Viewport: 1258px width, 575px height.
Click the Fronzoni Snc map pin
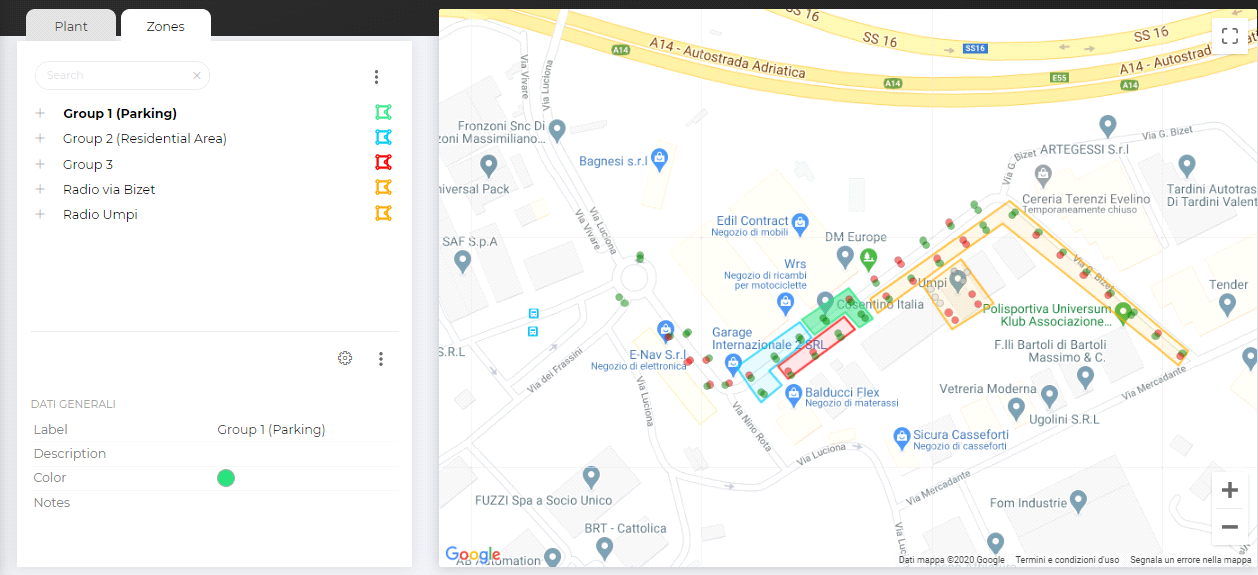point(558,130)
